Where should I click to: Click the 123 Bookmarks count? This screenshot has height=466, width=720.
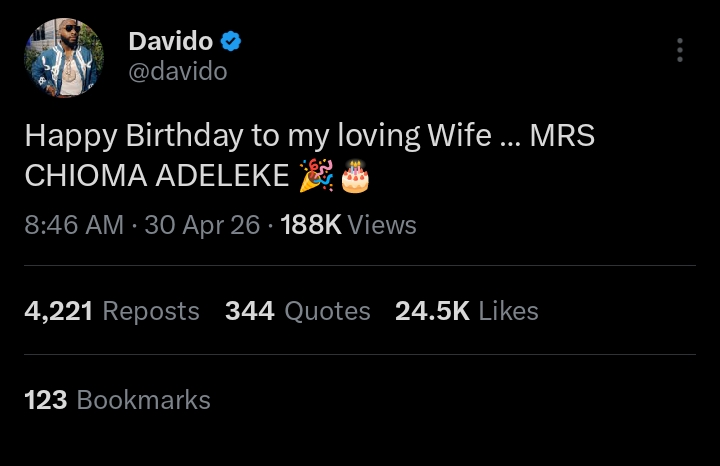(117, 400)
